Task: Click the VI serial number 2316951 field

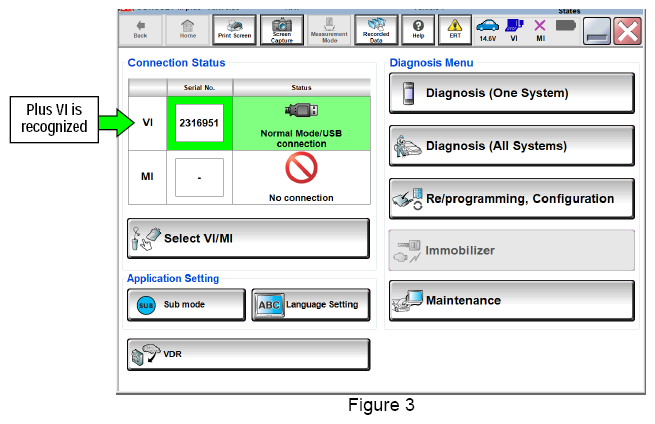Action: click(x=199, y=123)
